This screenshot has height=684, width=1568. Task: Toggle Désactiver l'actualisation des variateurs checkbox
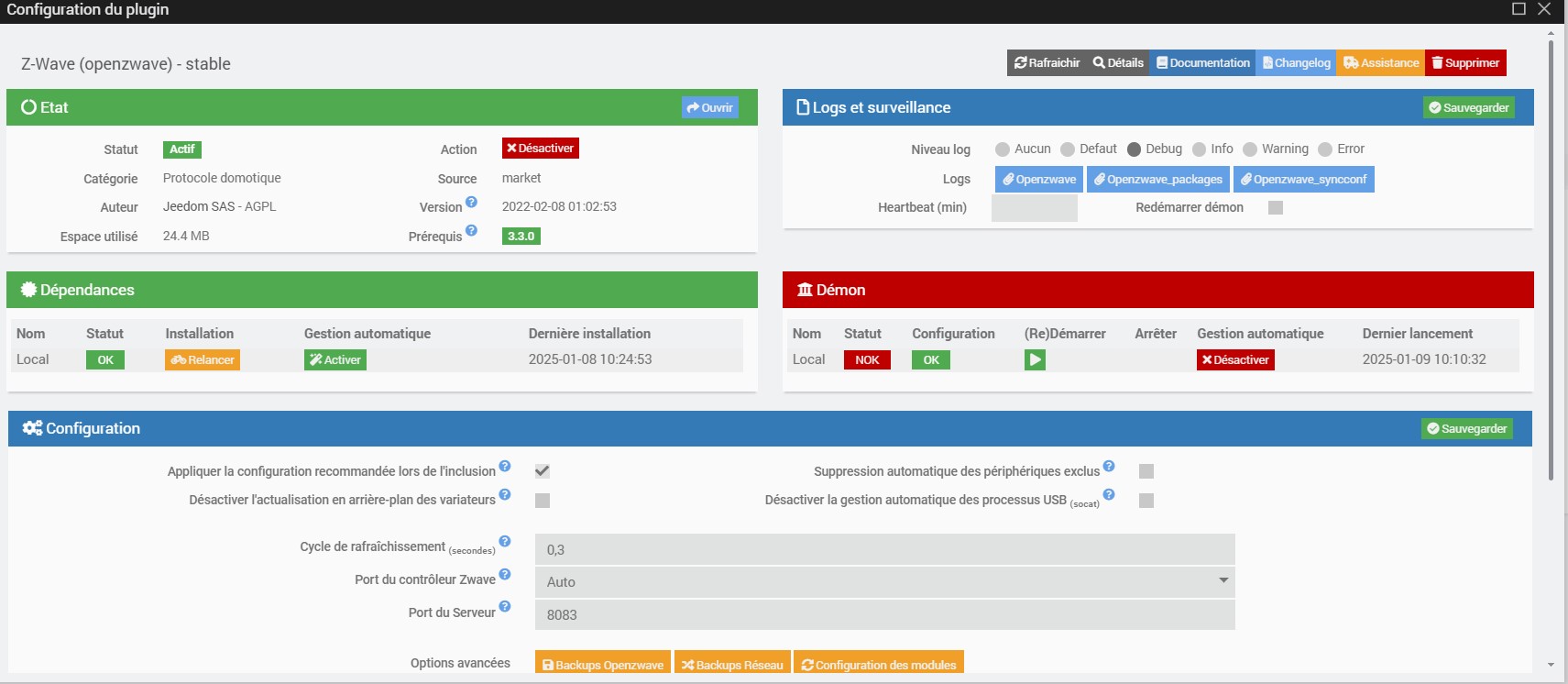pos(543,501)
